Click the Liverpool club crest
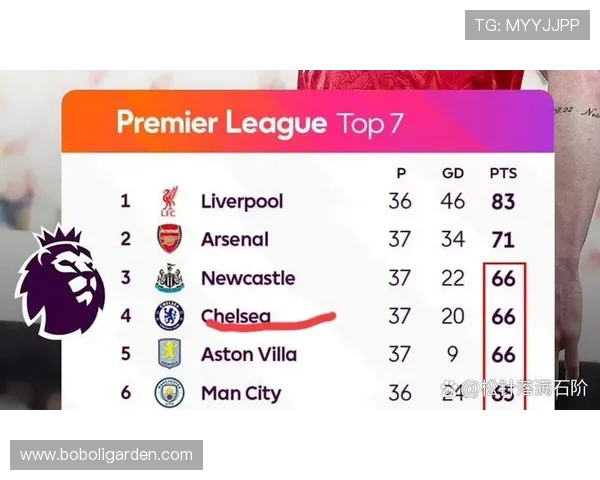This screenshot has width=600, height=480. [x=169, y=202]
